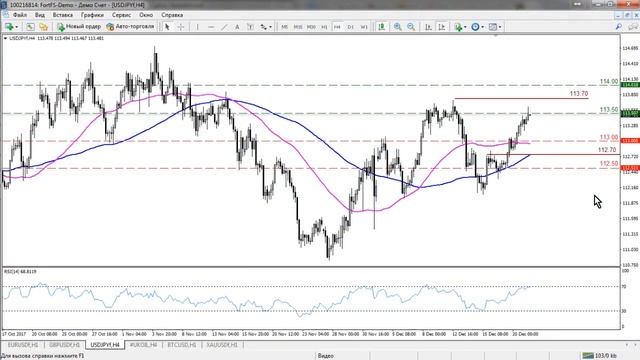Screen dimensions: 640x360
Task: Click the indicators list icon
Action: (x=458, y=27)
